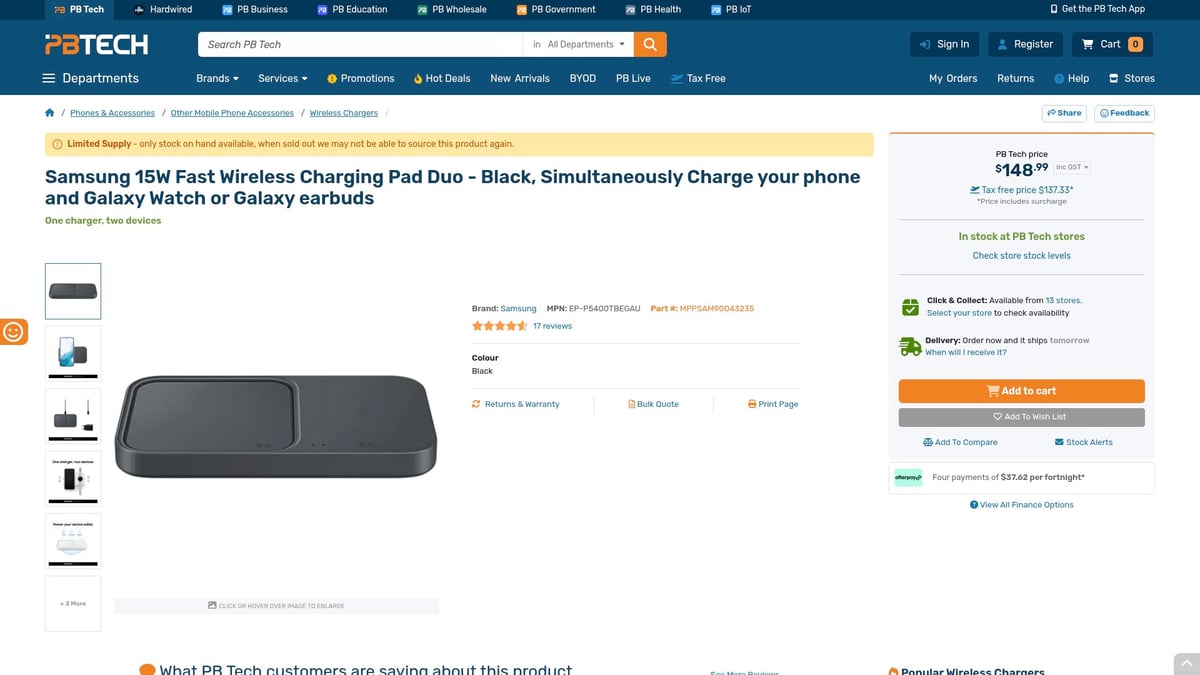
Task: Click the green Delivery truck icon
Action: (x=909, y=345)
